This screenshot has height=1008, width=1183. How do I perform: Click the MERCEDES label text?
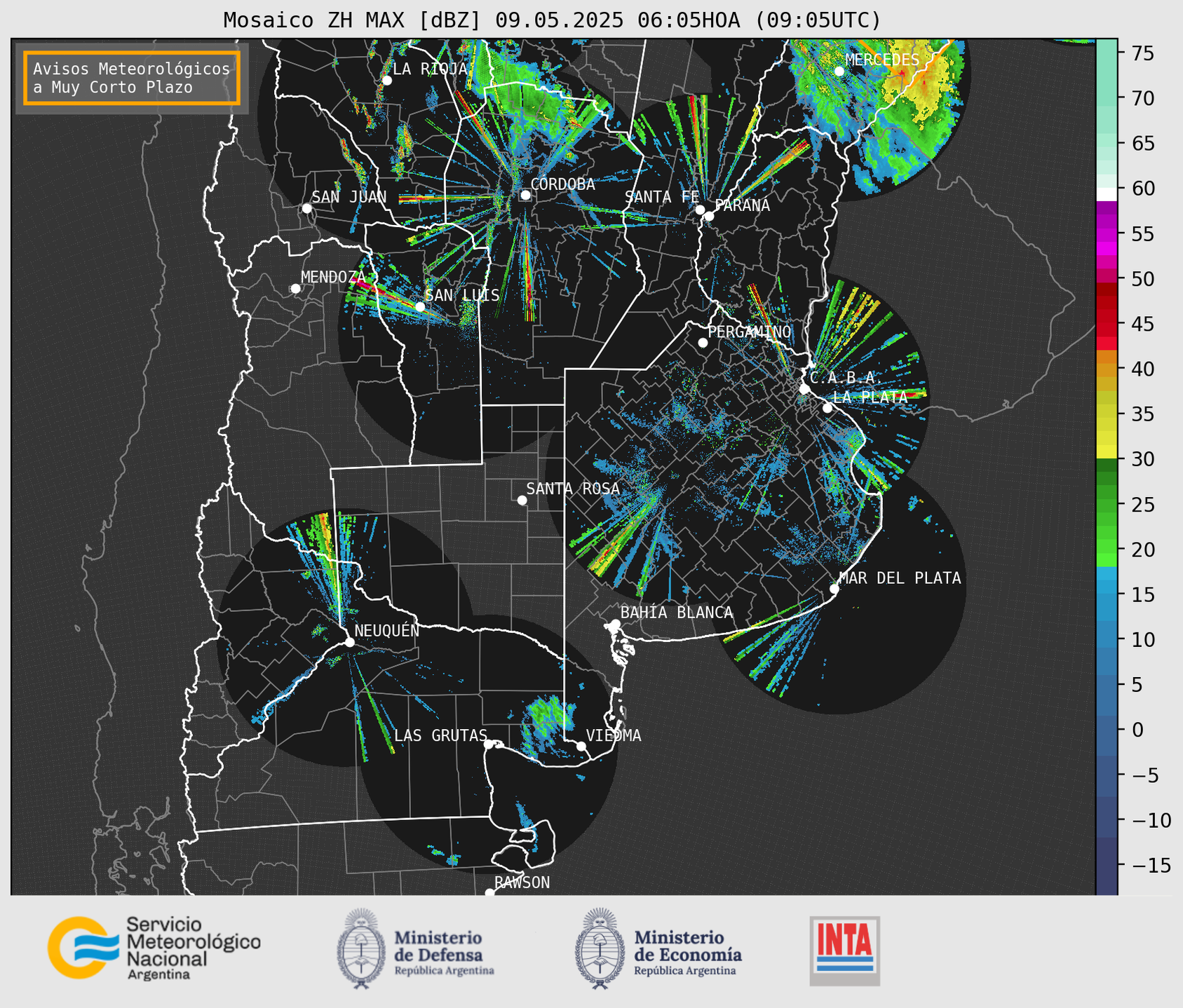pos(882,60)
